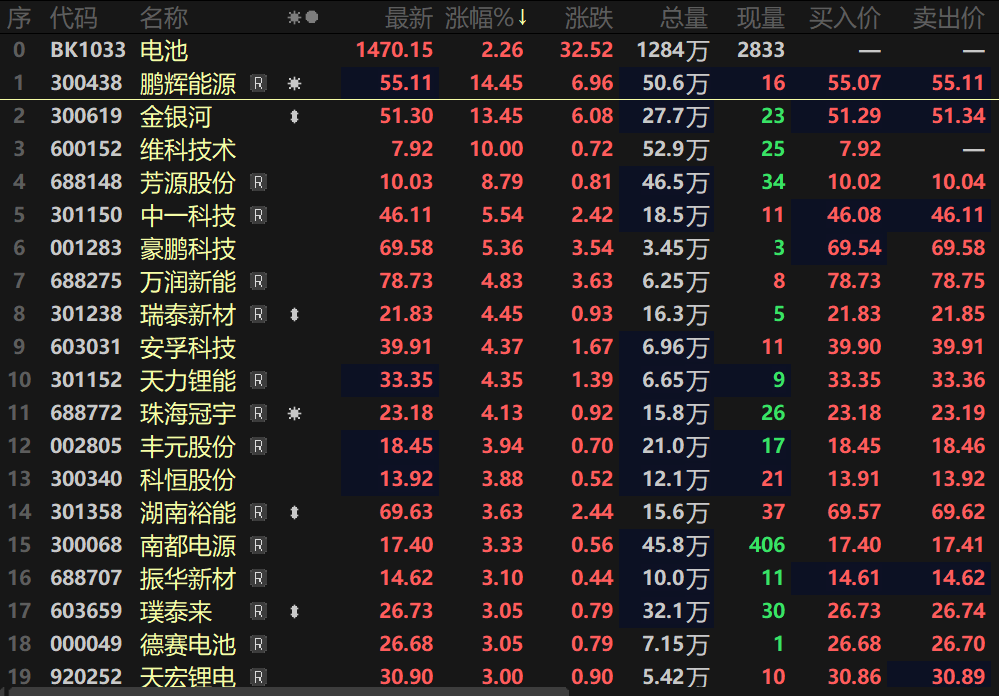
Task: Select stock 安孚科技 by name
Action: click(x=188, y=347)
